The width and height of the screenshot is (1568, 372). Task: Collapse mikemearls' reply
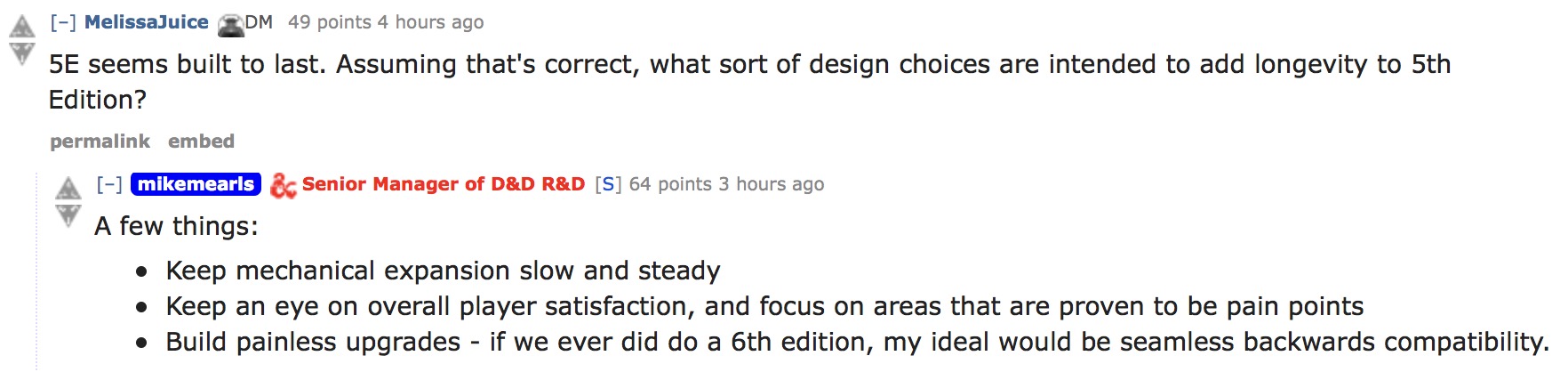click(109, 184)
